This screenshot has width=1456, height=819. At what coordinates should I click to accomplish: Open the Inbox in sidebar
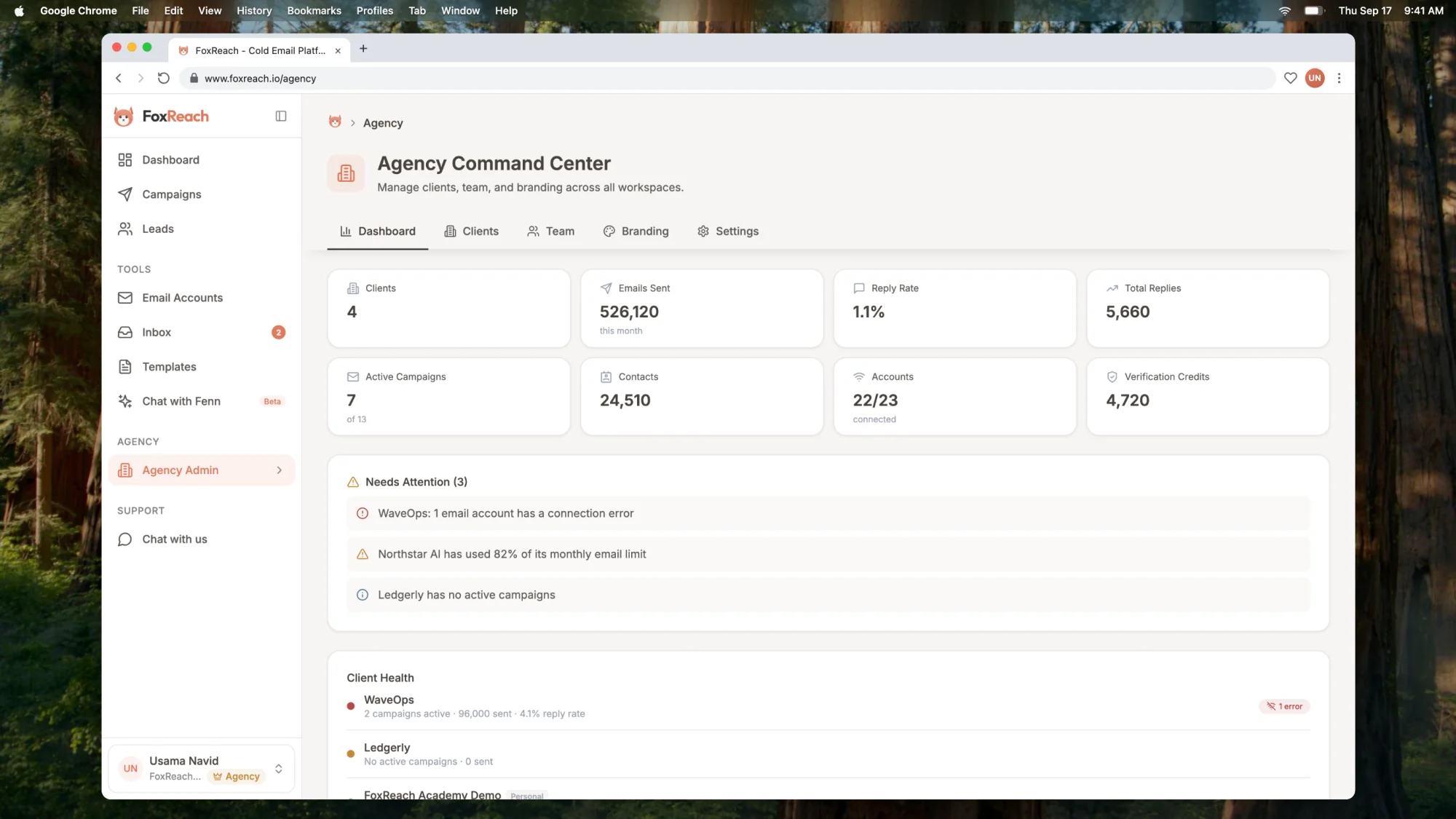tap(202, 332)
